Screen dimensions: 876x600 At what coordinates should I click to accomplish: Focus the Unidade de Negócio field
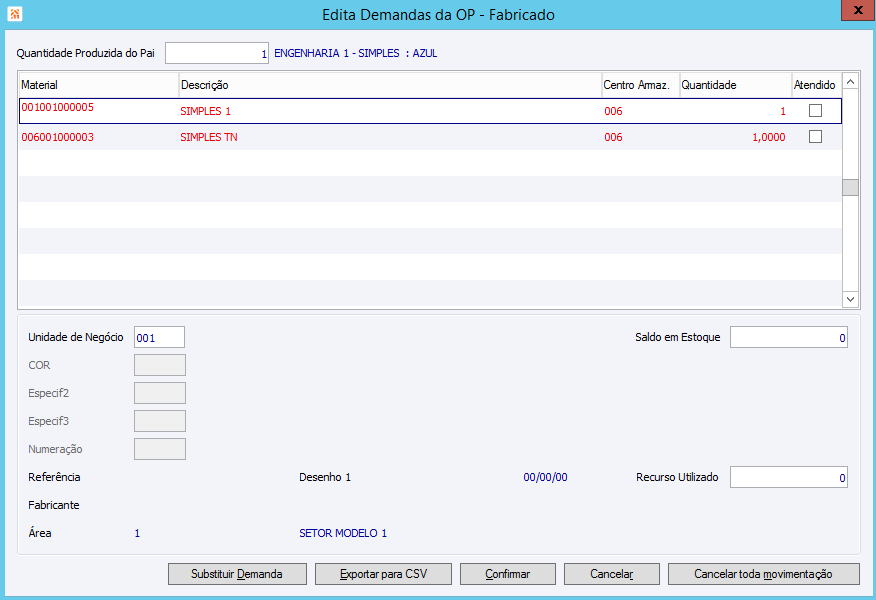click(159, 337)
